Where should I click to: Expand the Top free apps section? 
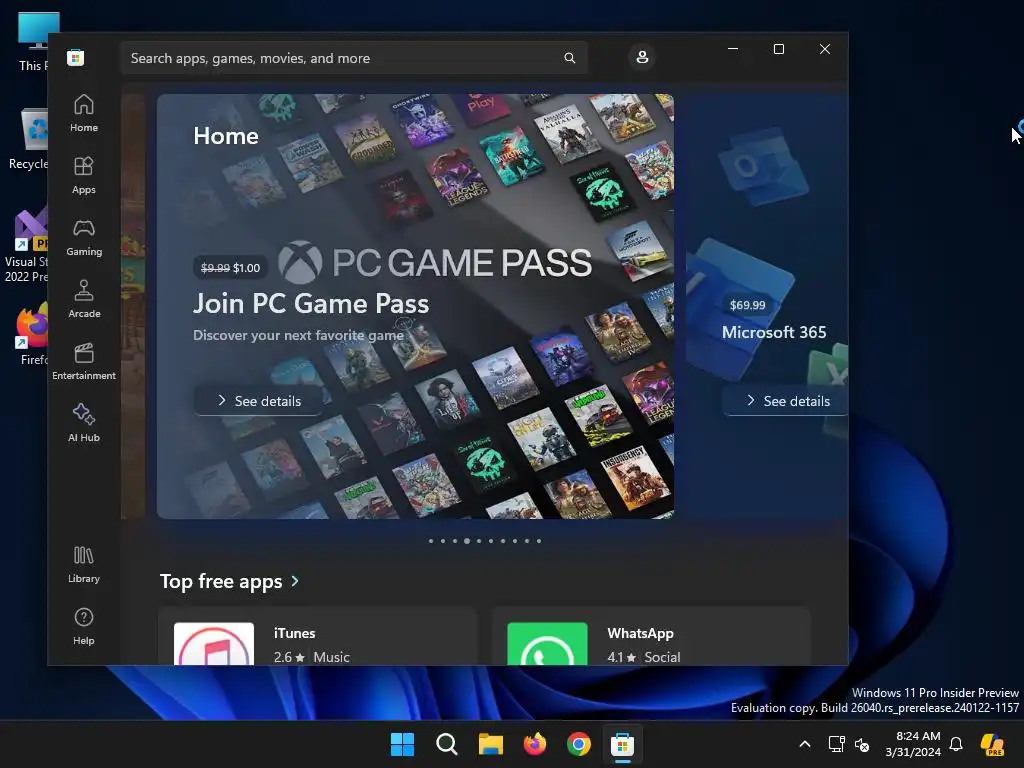230,581
